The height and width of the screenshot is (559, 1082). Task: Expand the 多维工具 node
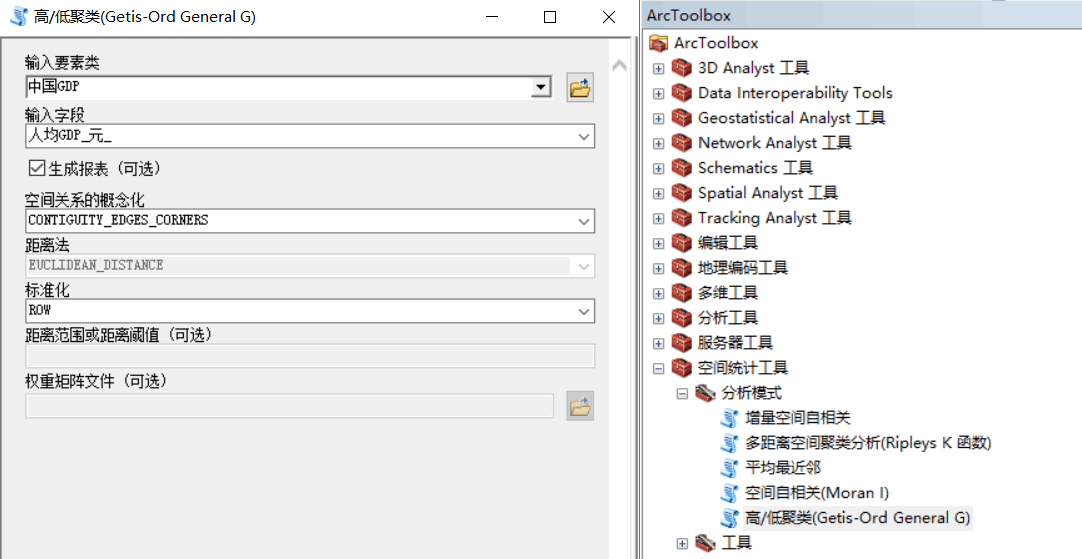tap(658, 293)
